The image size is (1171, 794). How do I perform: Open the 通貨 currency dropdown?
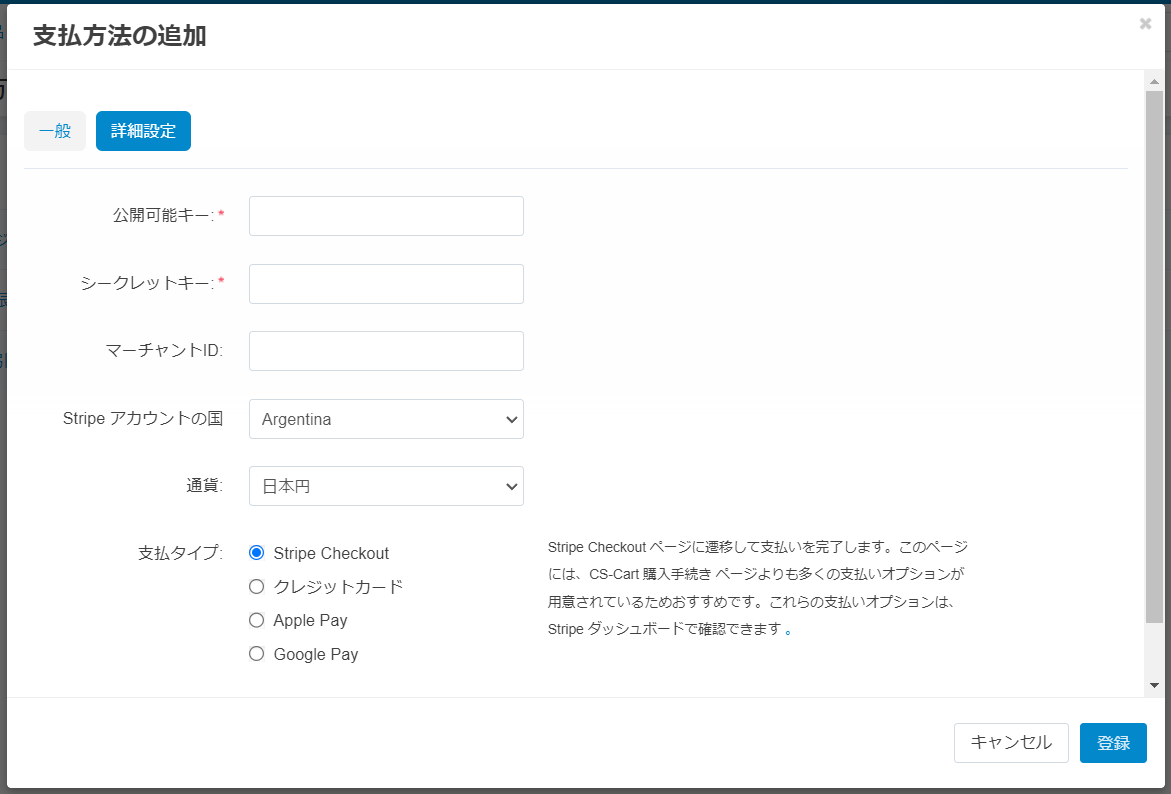[386, 486]
